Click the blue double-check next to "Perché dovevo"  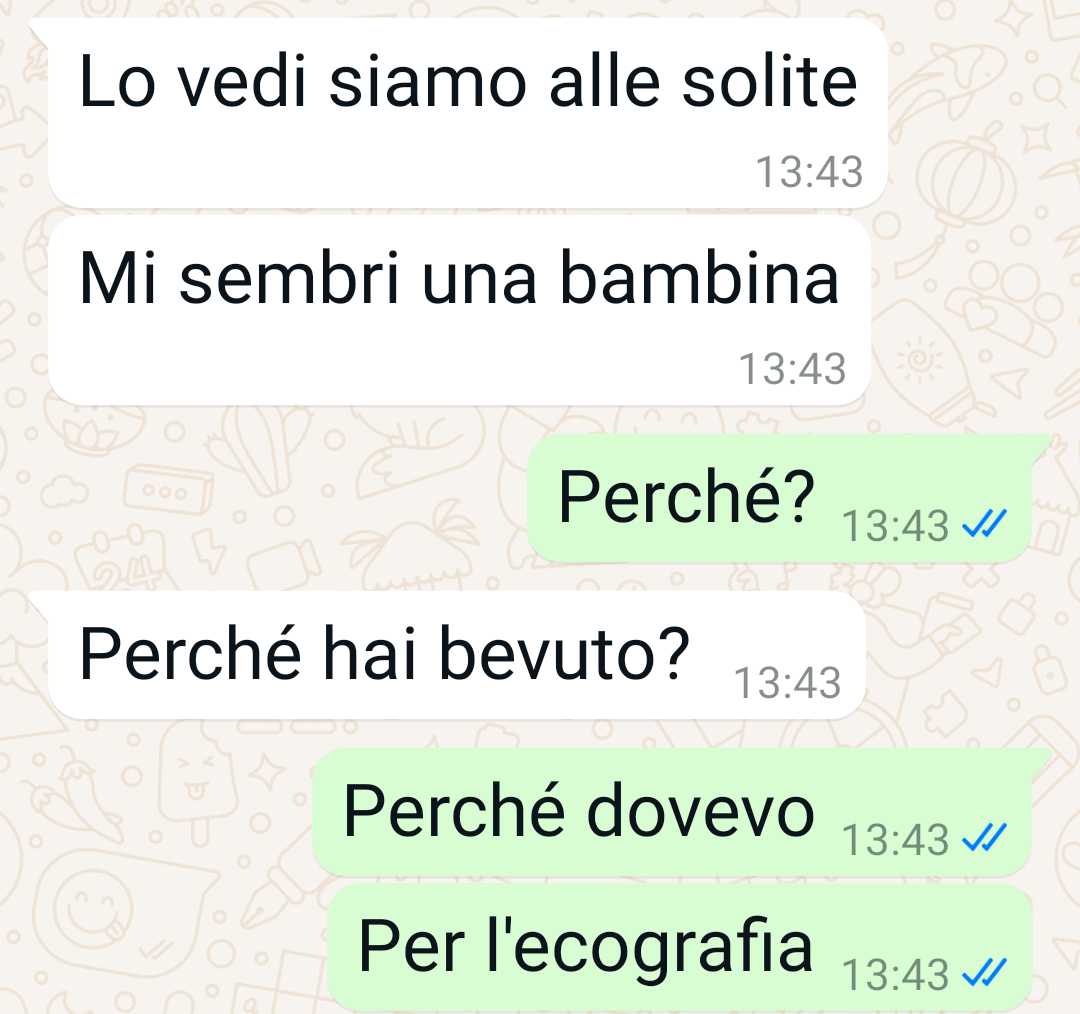[984, 838]
